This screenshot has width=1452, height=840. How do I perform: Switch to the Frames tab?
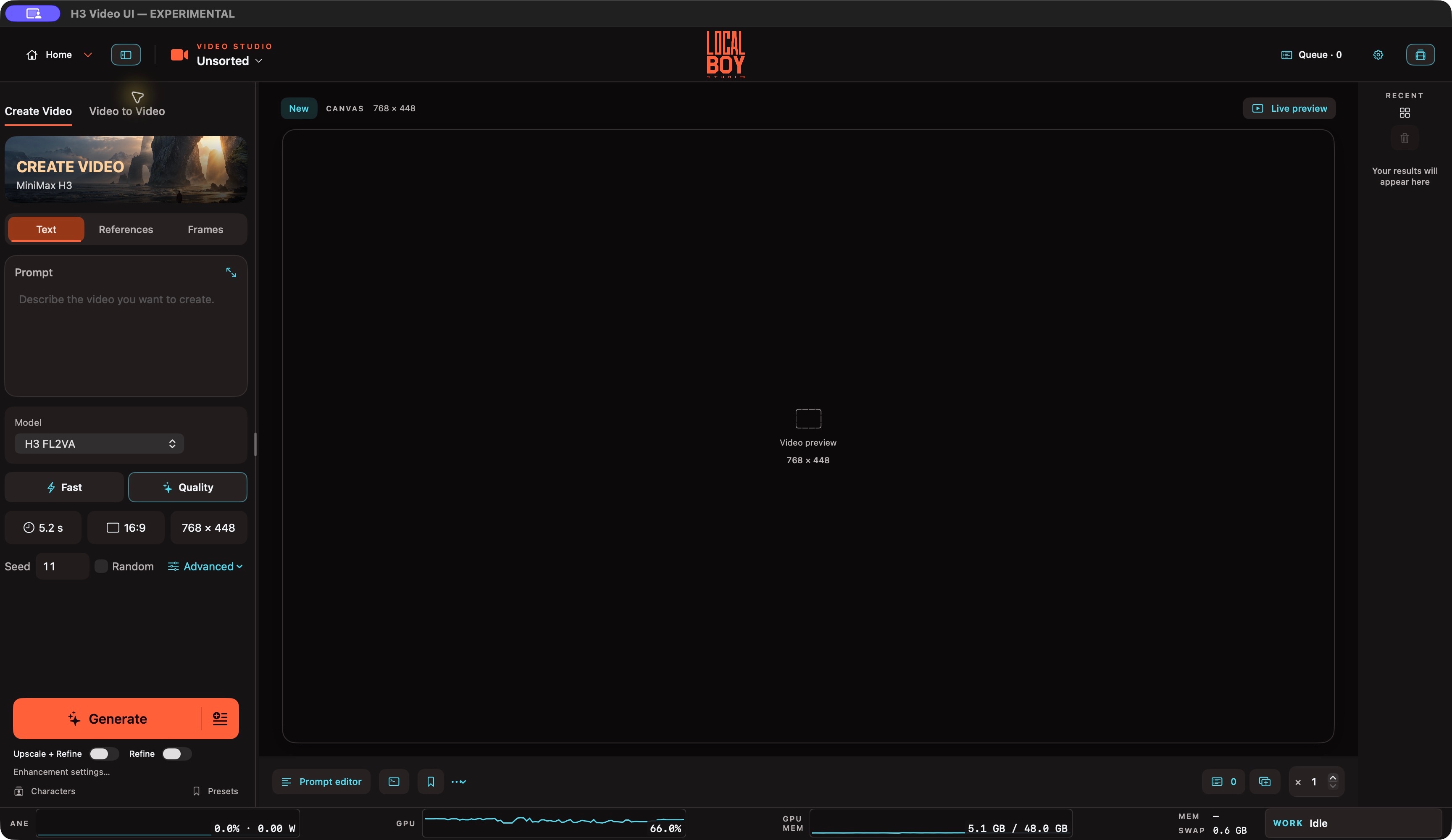[205, 229]
